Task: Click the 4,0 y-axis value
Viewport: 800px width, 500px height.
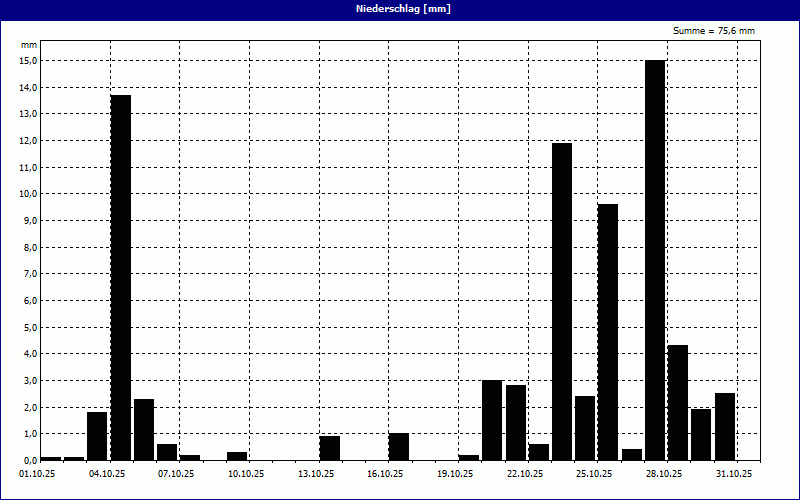Action: tap(29, 354)
